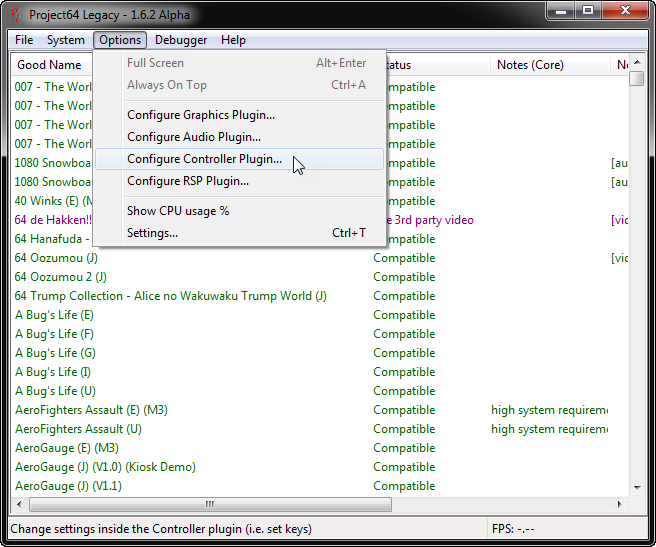Select A Bug's Life (I) row
656x547 pixels.
point(320,372)
